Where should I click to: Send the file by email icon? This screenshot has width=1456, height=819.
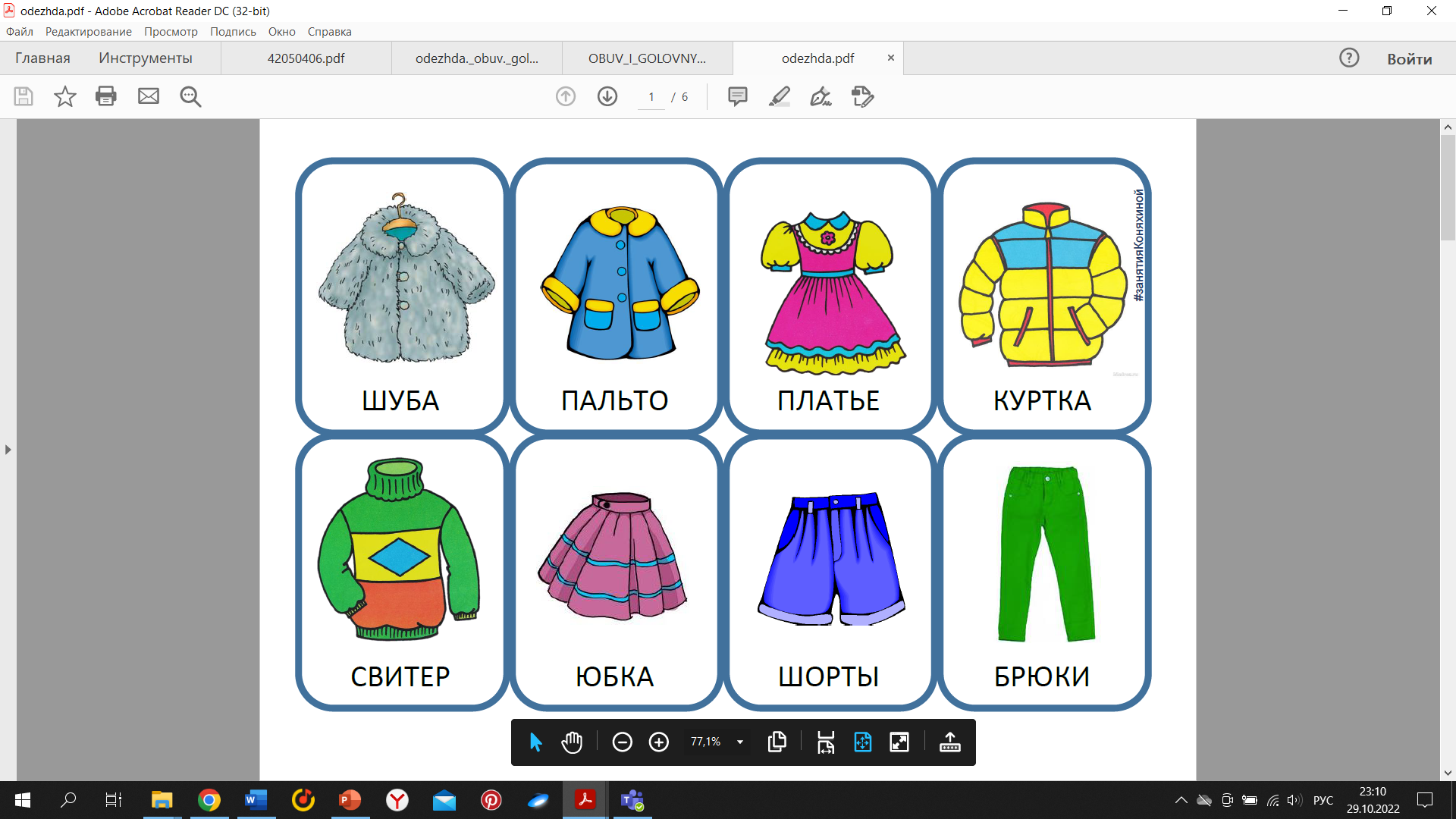coord(149,96)
